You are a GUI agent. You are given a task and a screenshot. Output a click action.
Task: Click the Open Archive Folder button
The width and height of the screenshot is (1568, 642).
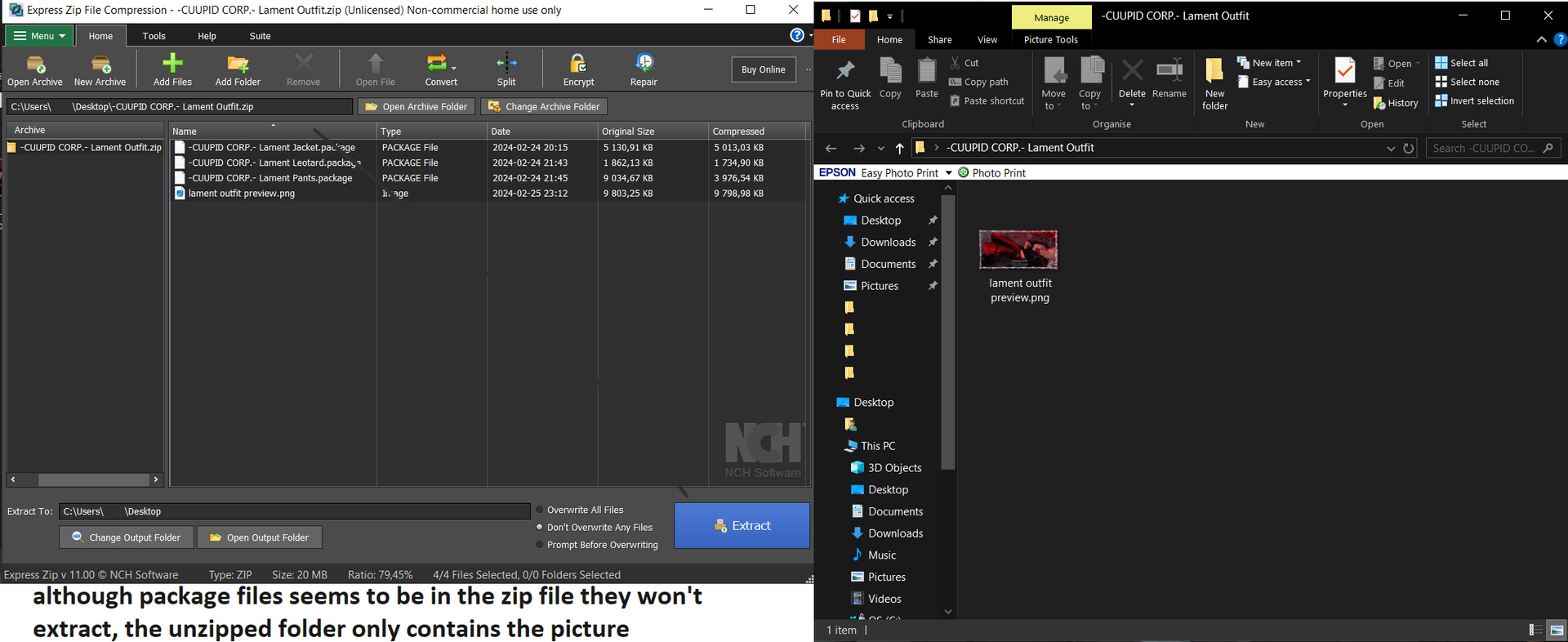[416, 106]
